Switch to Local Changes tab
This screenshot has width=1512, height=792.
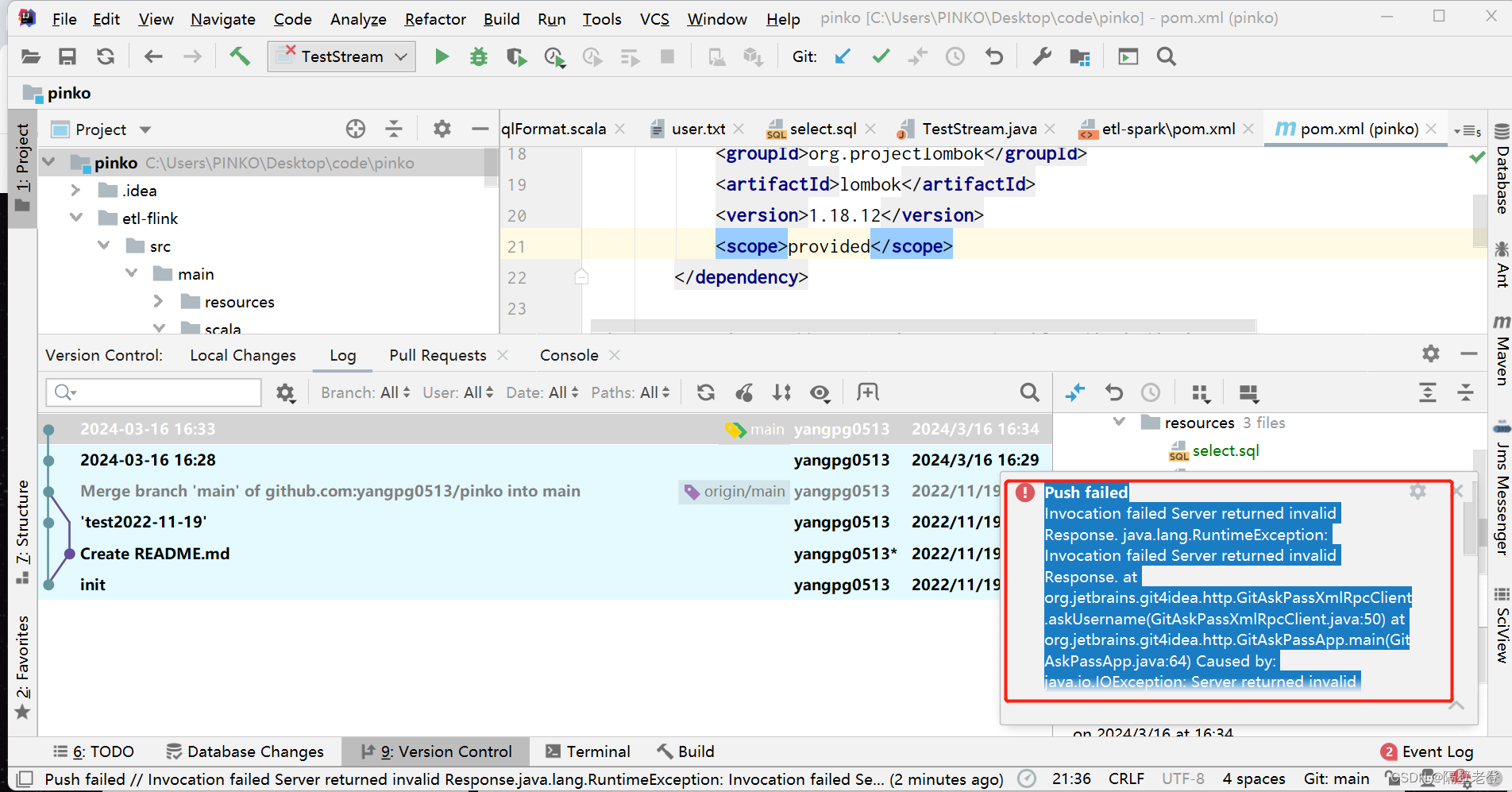(243, 355)
